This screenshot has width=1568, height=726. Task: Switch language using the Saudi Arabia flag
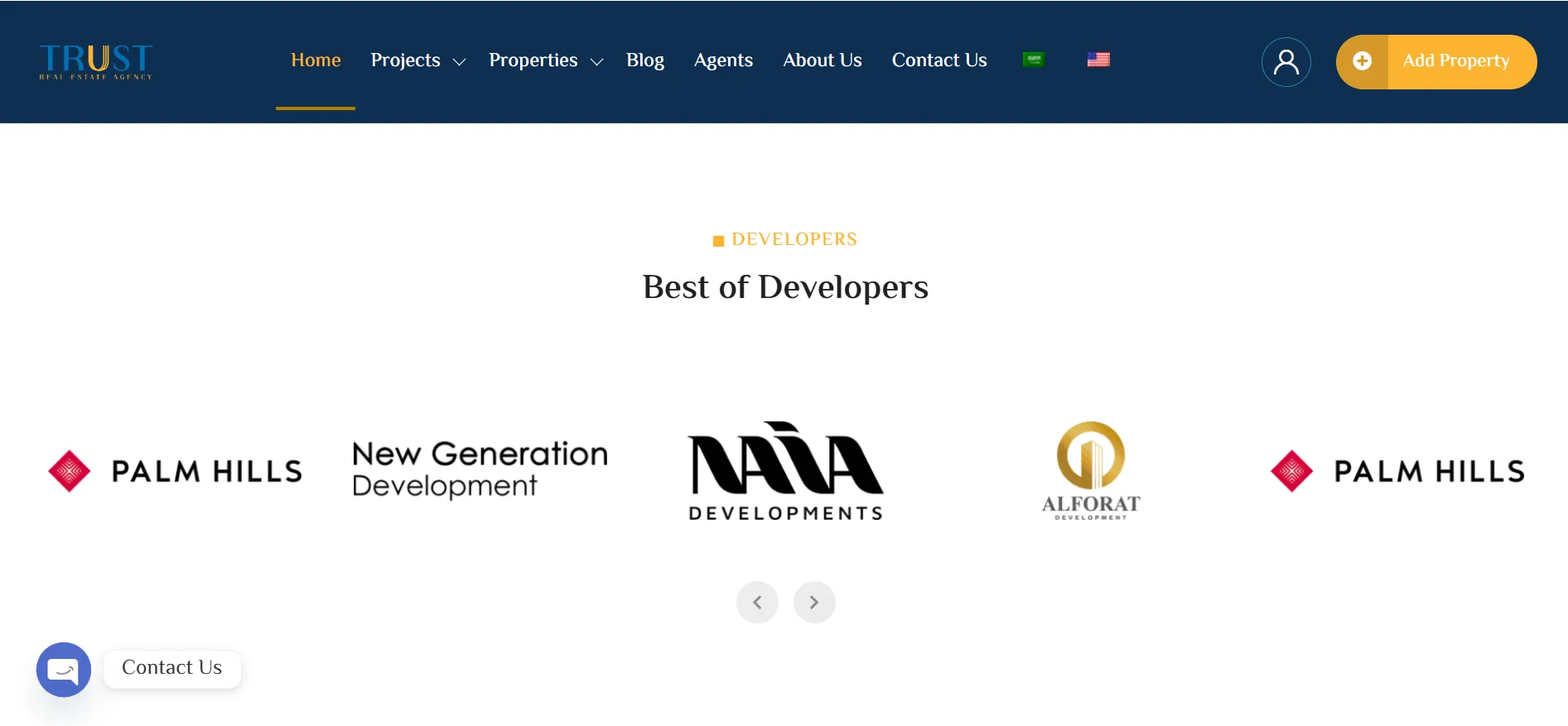click(1033, 60)
